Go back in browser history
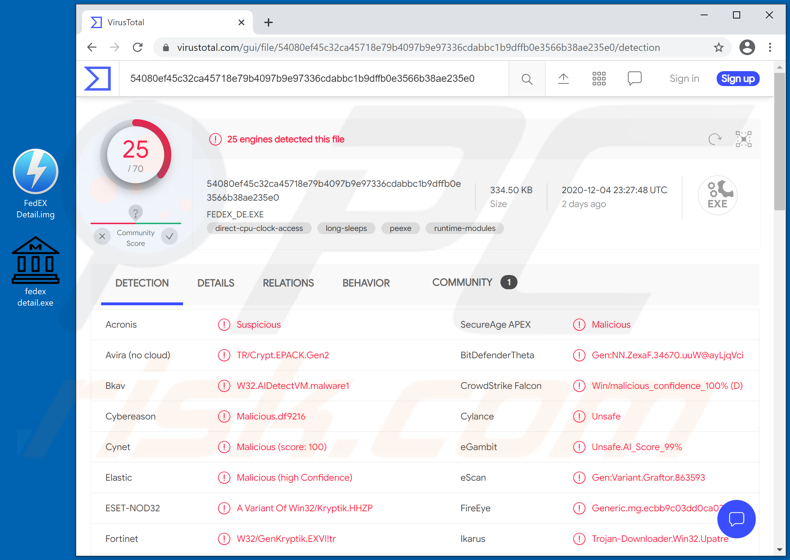The image size is (790, 560). click(92, 47)
